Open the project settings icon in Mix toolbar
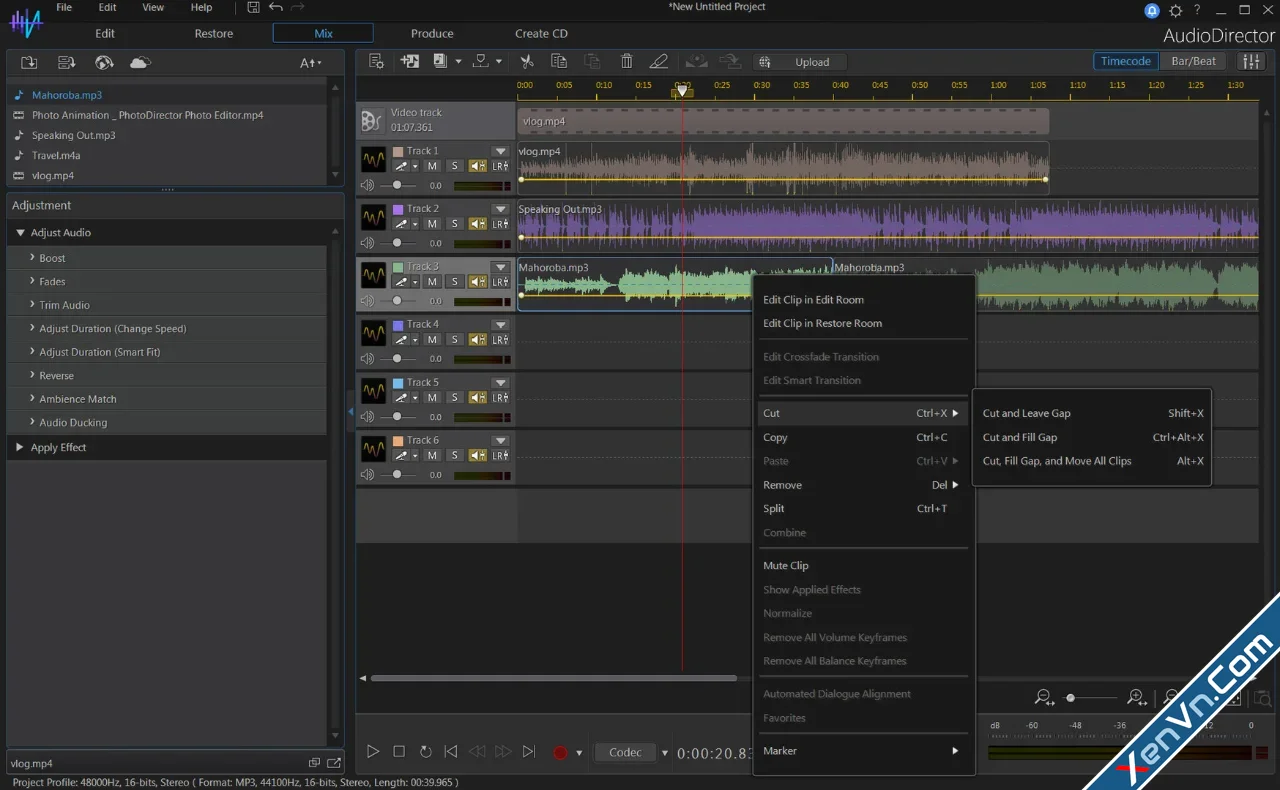This screenshot has height=790, width=1280. (376, 61)
